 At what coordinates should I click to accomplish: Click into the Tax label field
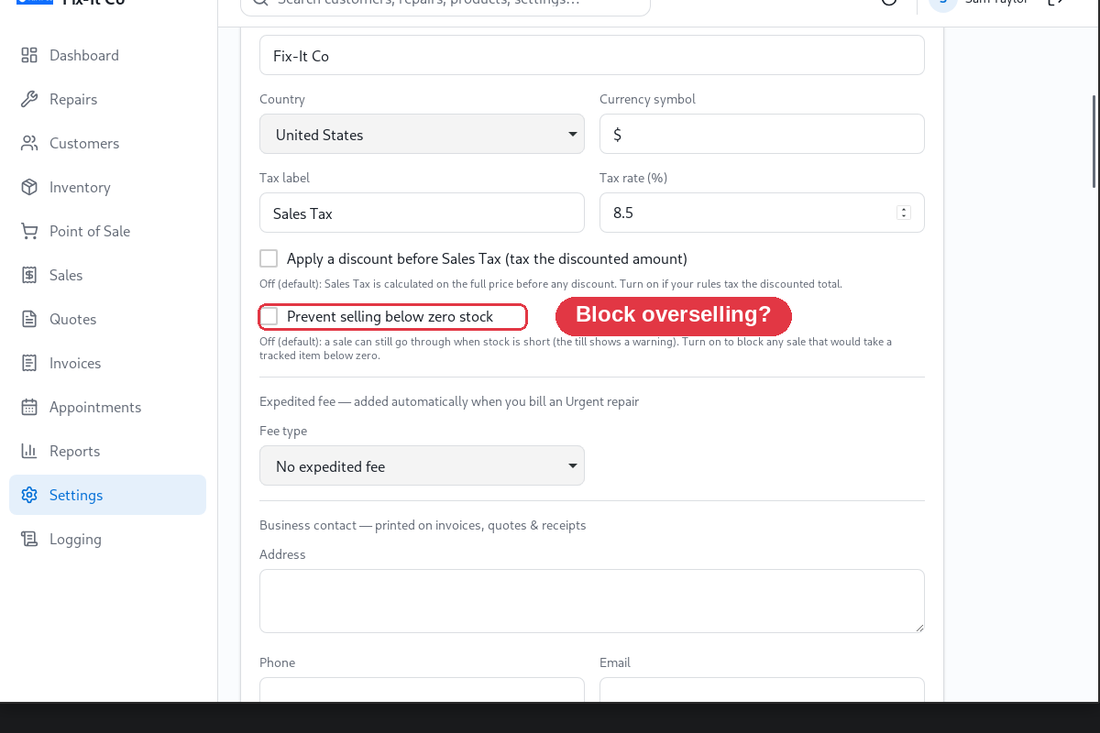tap(422, 213)
